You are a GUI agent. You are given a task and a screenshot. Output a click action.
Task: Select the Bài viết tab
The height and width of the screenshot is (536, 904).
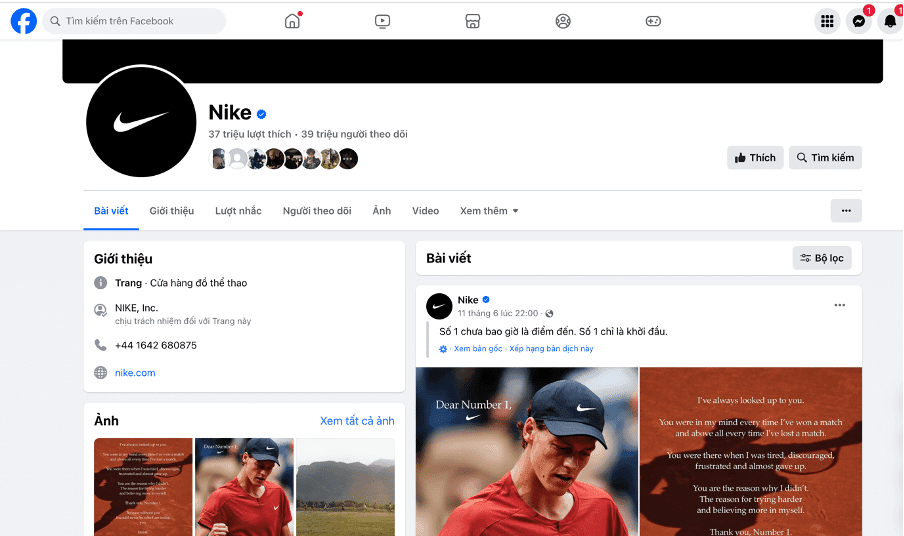pyautogui.click(x=111, y=211)
